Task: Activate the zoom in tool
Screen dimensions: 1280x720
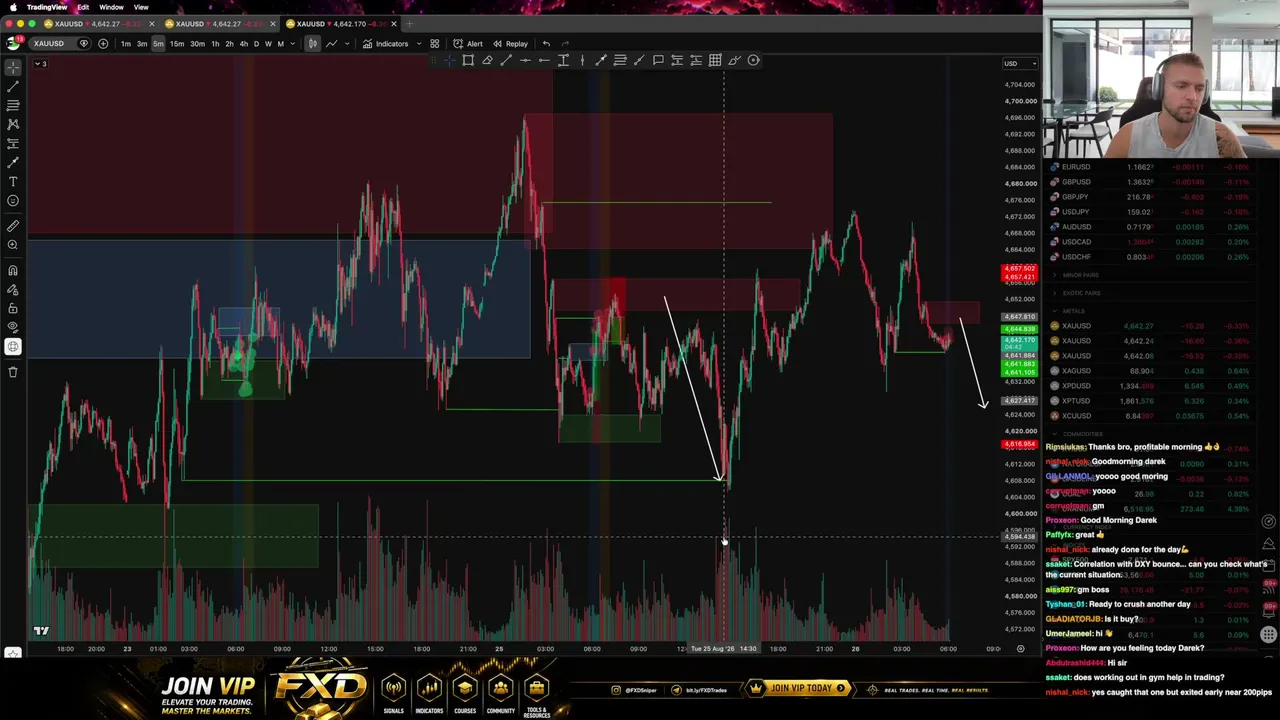Action: pyautogui.click(x=13, y=245)
